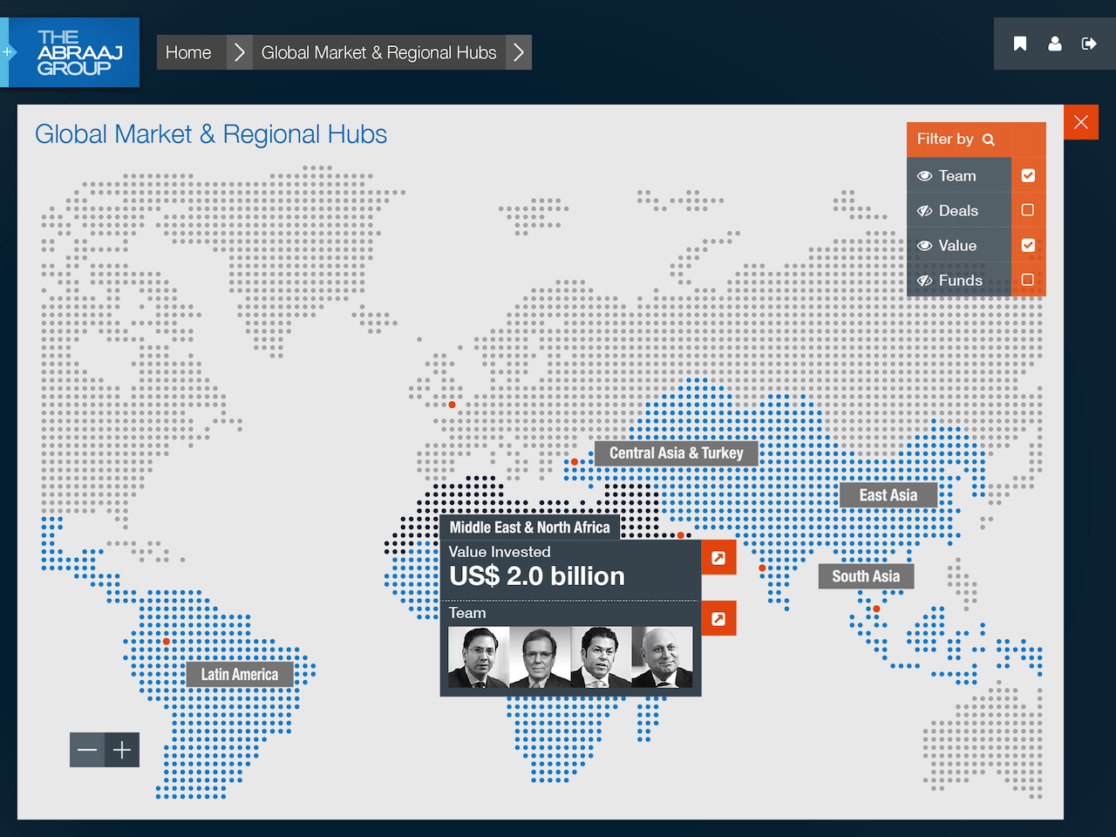
Task: Click the first team member photo
Action: pos(478,657)
